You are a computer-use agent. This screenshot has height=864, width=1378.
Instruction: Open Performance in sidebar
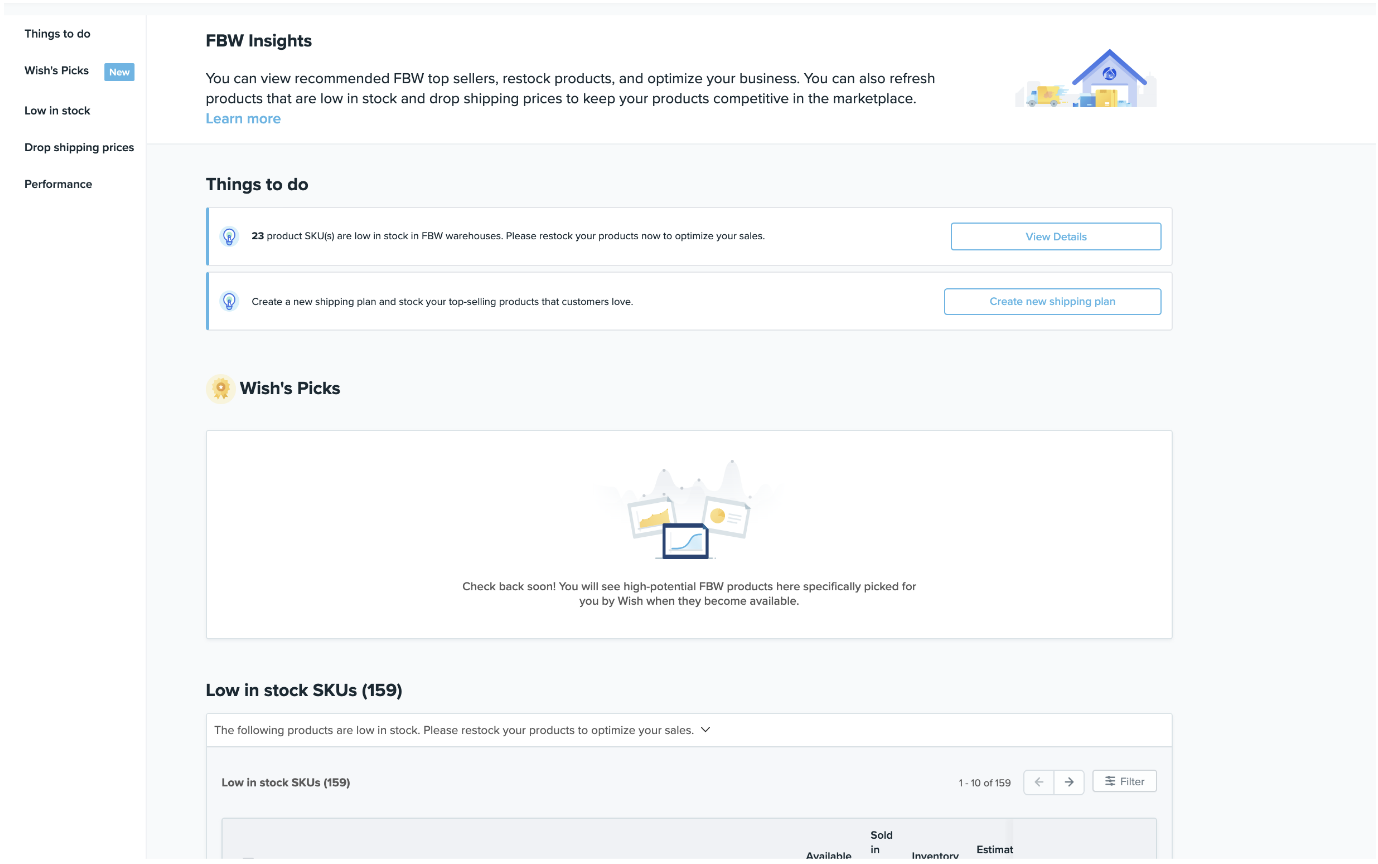tap(58, 184)
